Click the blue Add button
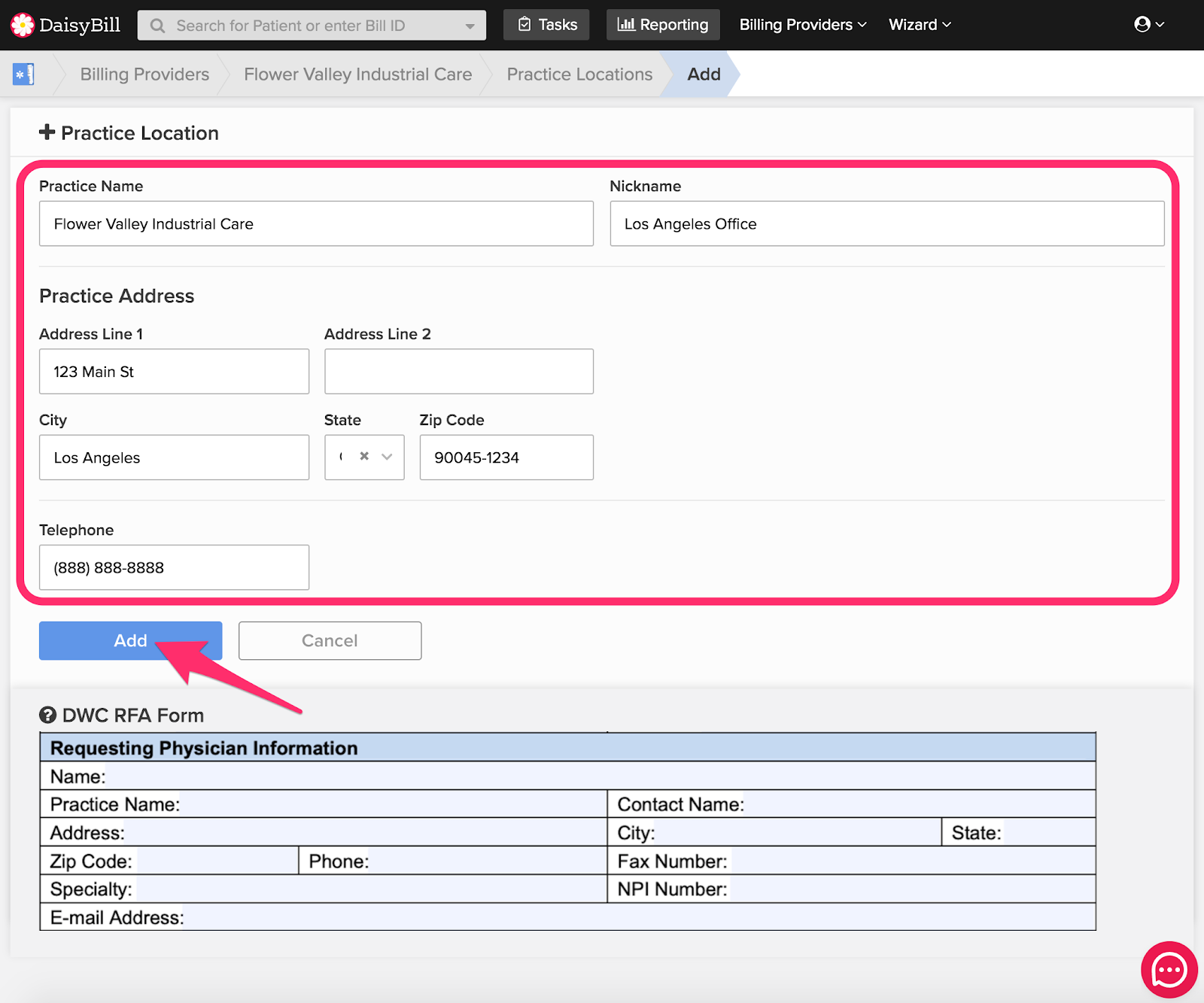The width and height of the screenshot is (1204, 1003). click(131, 640)
